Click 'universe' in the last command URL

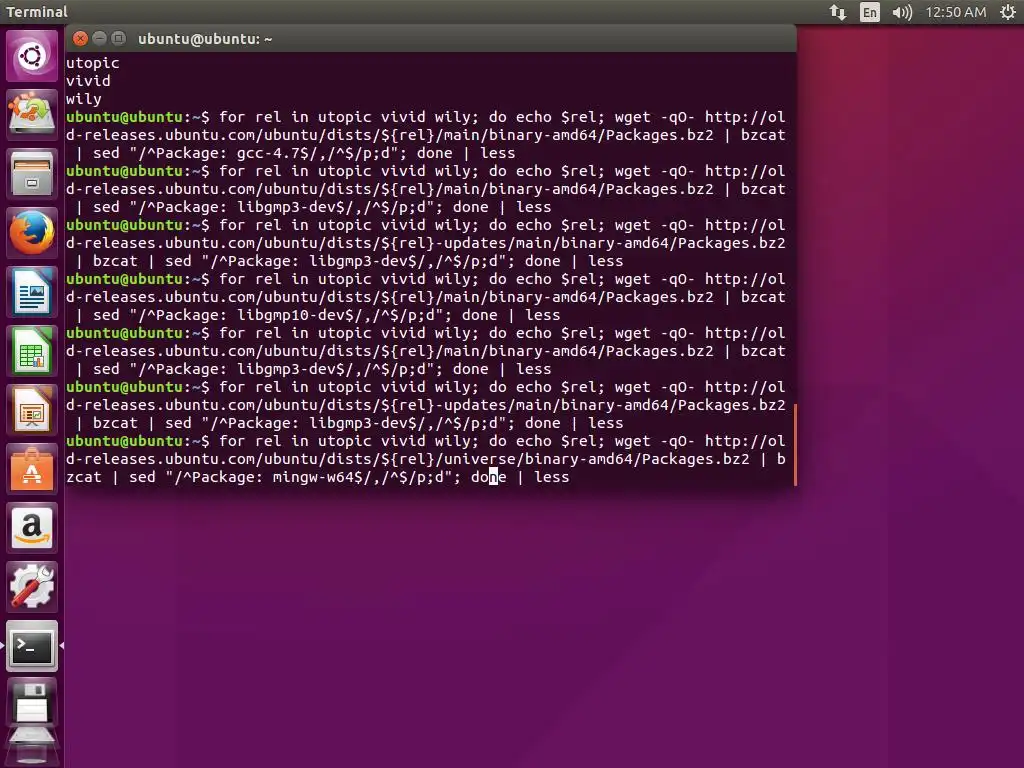[x=479, y=459]
